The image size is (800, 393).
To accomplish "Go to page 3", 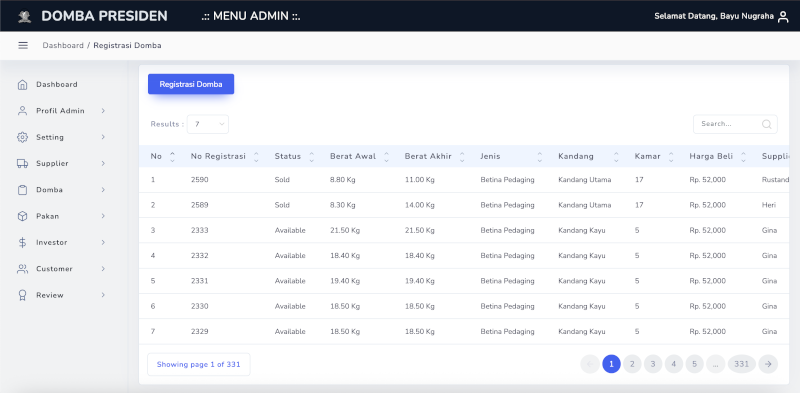I will coord(653,364).
